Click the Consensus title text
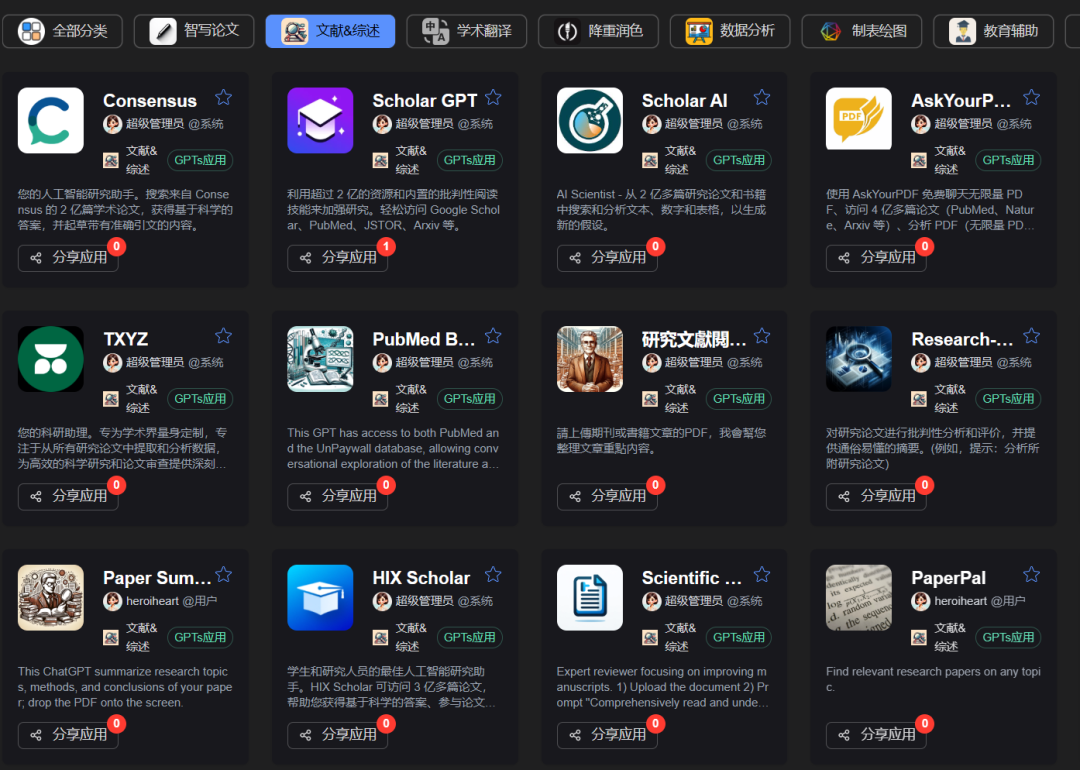This screenshot has width=1080, height=770. click(x=150, y=101)
